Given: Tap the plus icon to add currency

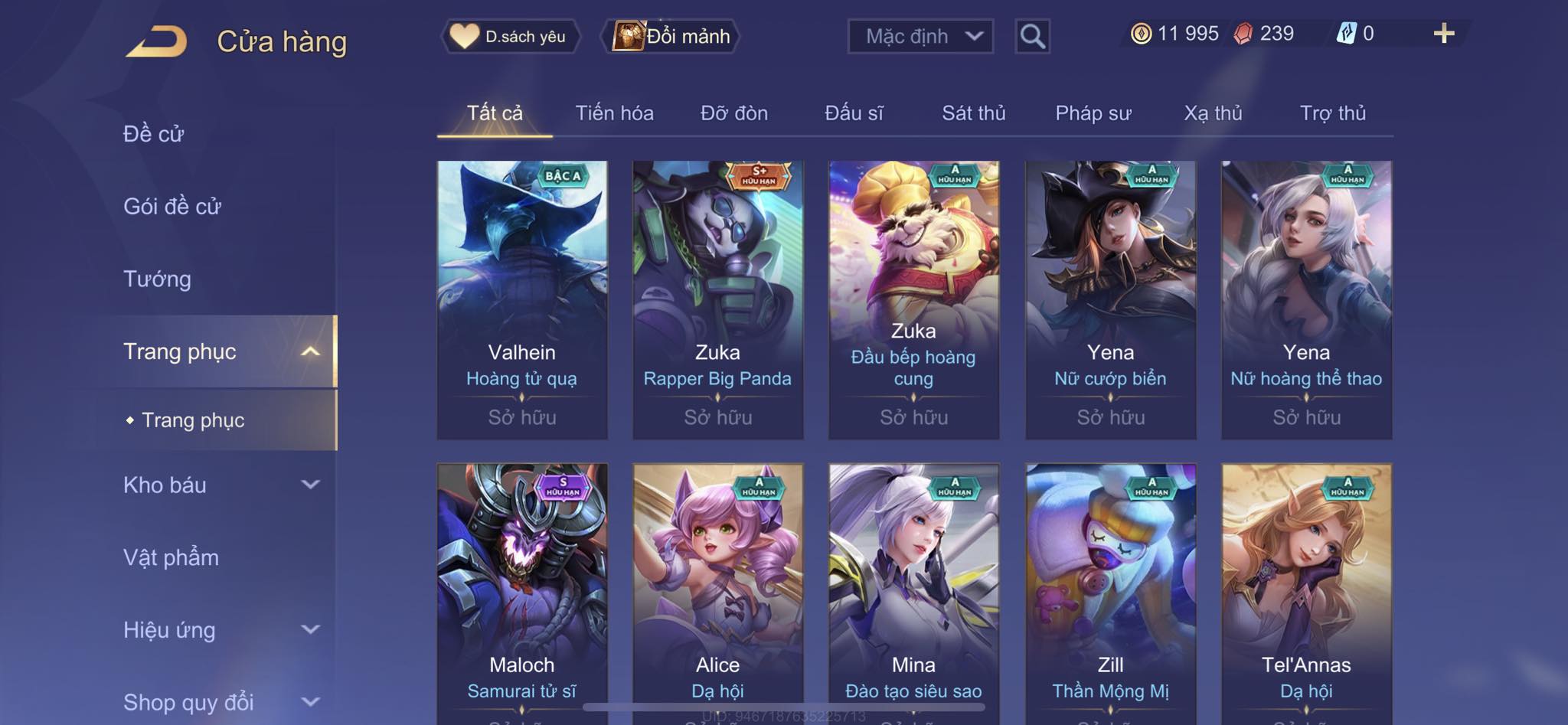Looking at the screenshot, I should coord(1444,33).
